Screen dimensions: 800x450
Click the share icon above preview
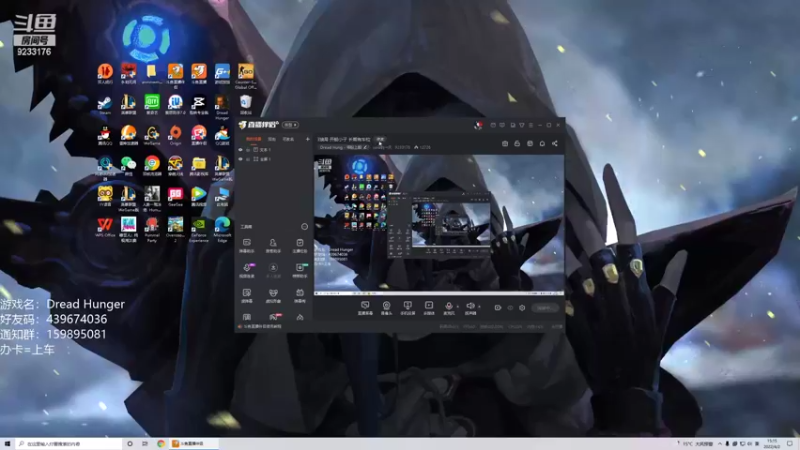555,143
